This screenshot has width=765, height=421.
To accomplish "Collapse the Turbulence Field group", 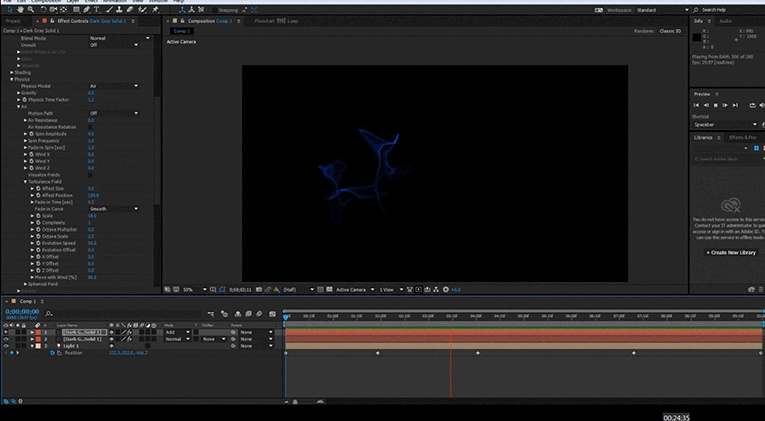I will tap(25, 181).
